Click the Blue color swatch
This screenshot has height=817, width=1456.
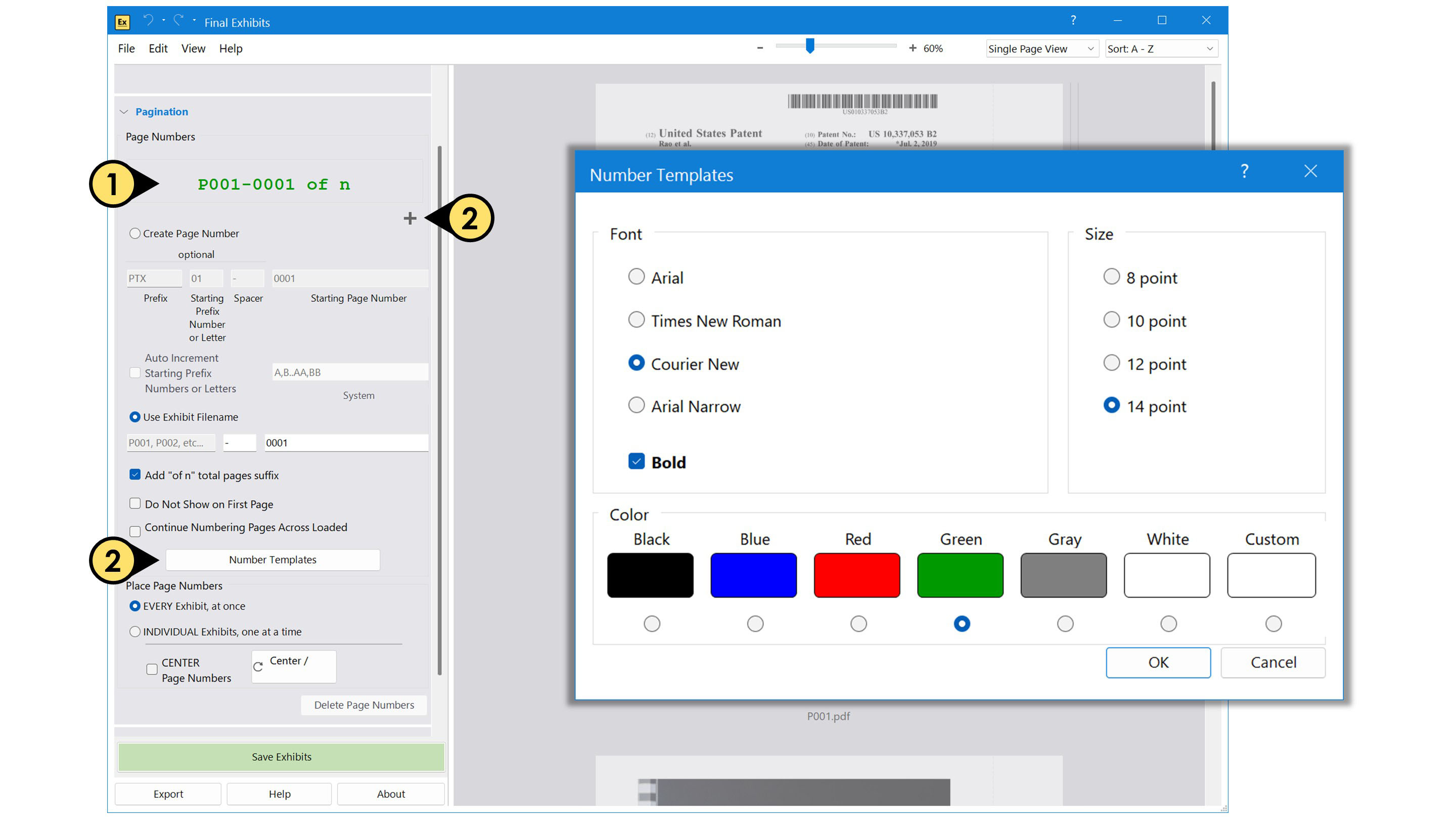753,575
